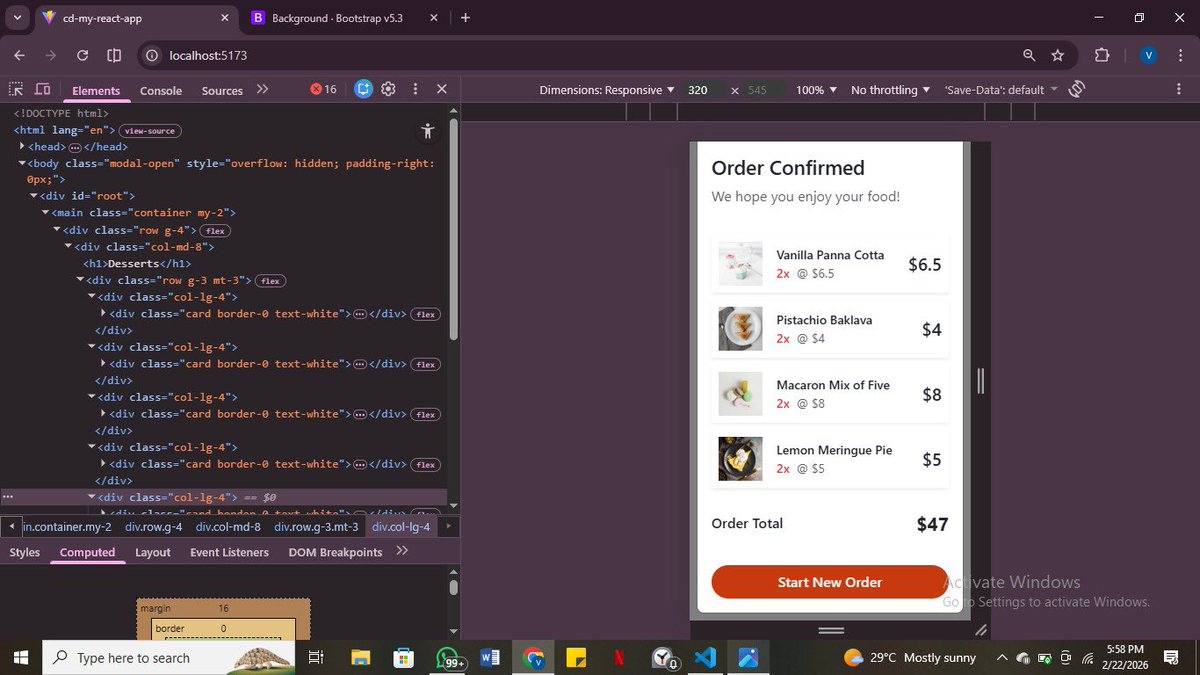This screenshot has width=1200, height=675.
Task: Click the Windows search box Type here to search
Action: (x=170, y=658)
